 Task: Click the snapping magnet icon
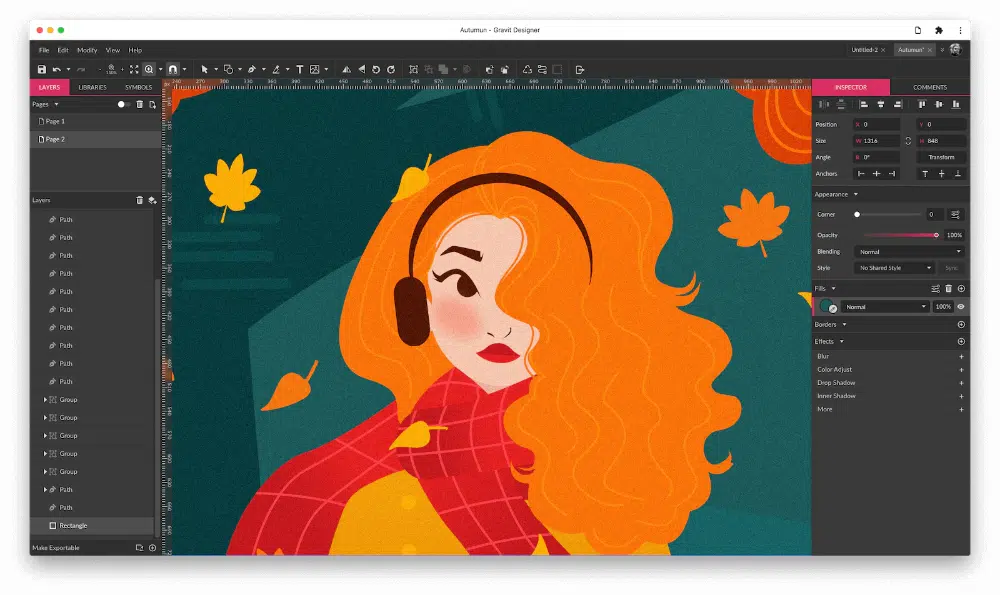click(x=173, y=69)
